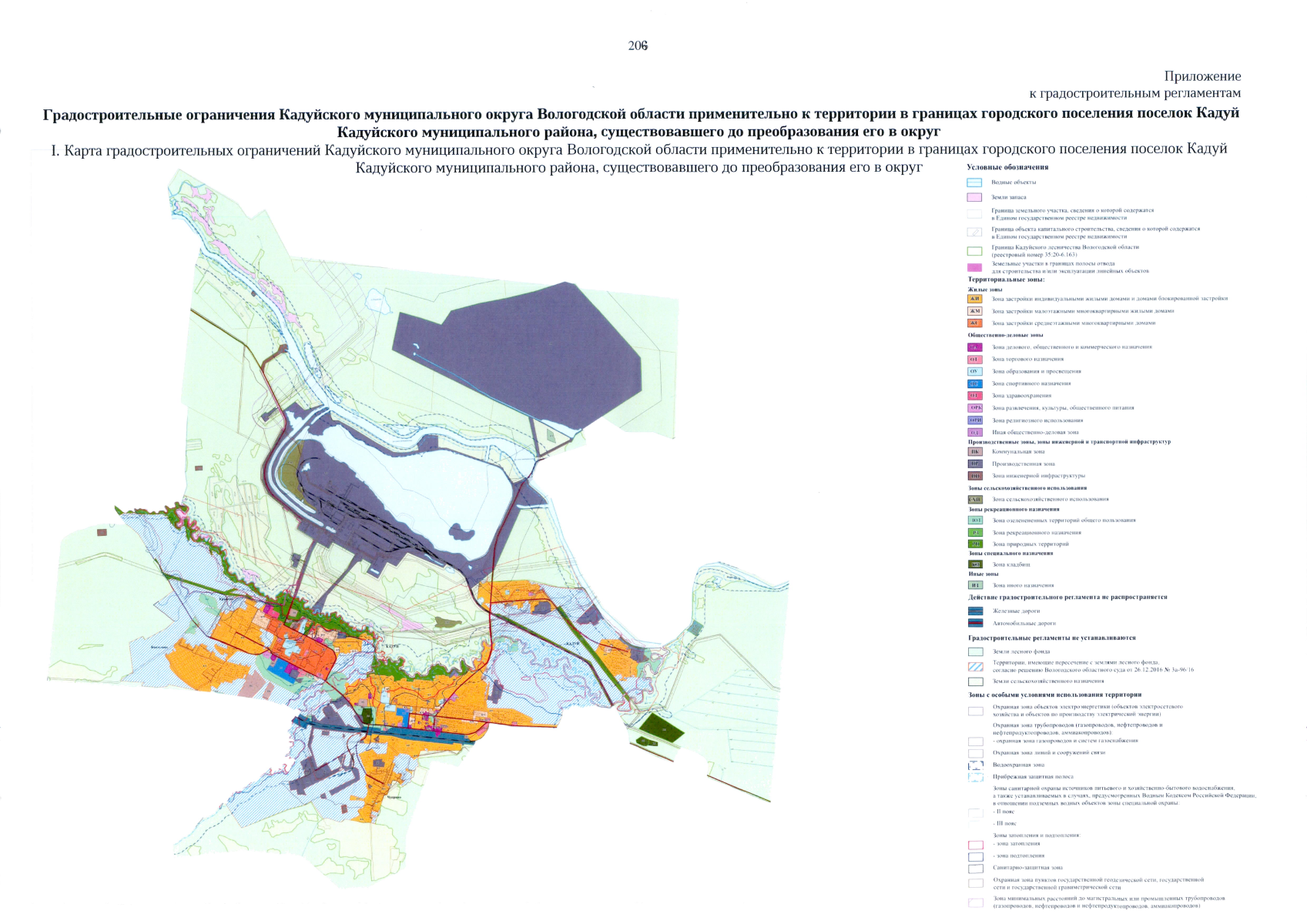Screen dimensions: 1307x924
Task: Select the ОРК entertainment and culture zone symbol
Action: 975,408
